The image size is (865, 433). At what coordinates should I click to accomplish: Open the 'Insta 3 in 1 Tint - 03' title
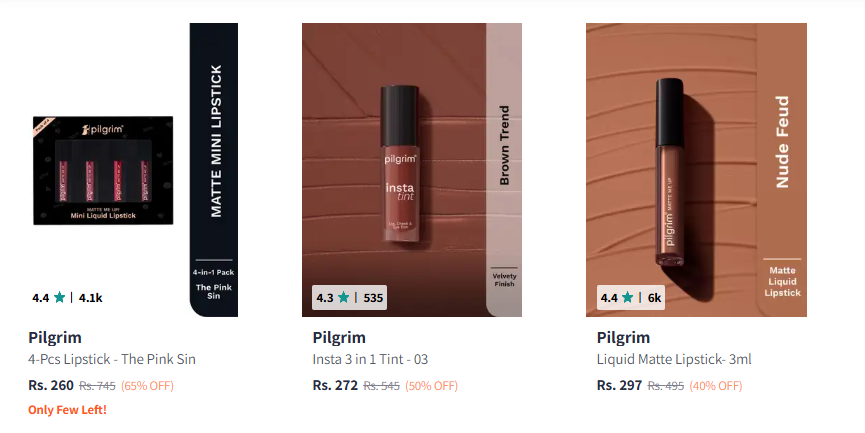[x=370, y=359]
